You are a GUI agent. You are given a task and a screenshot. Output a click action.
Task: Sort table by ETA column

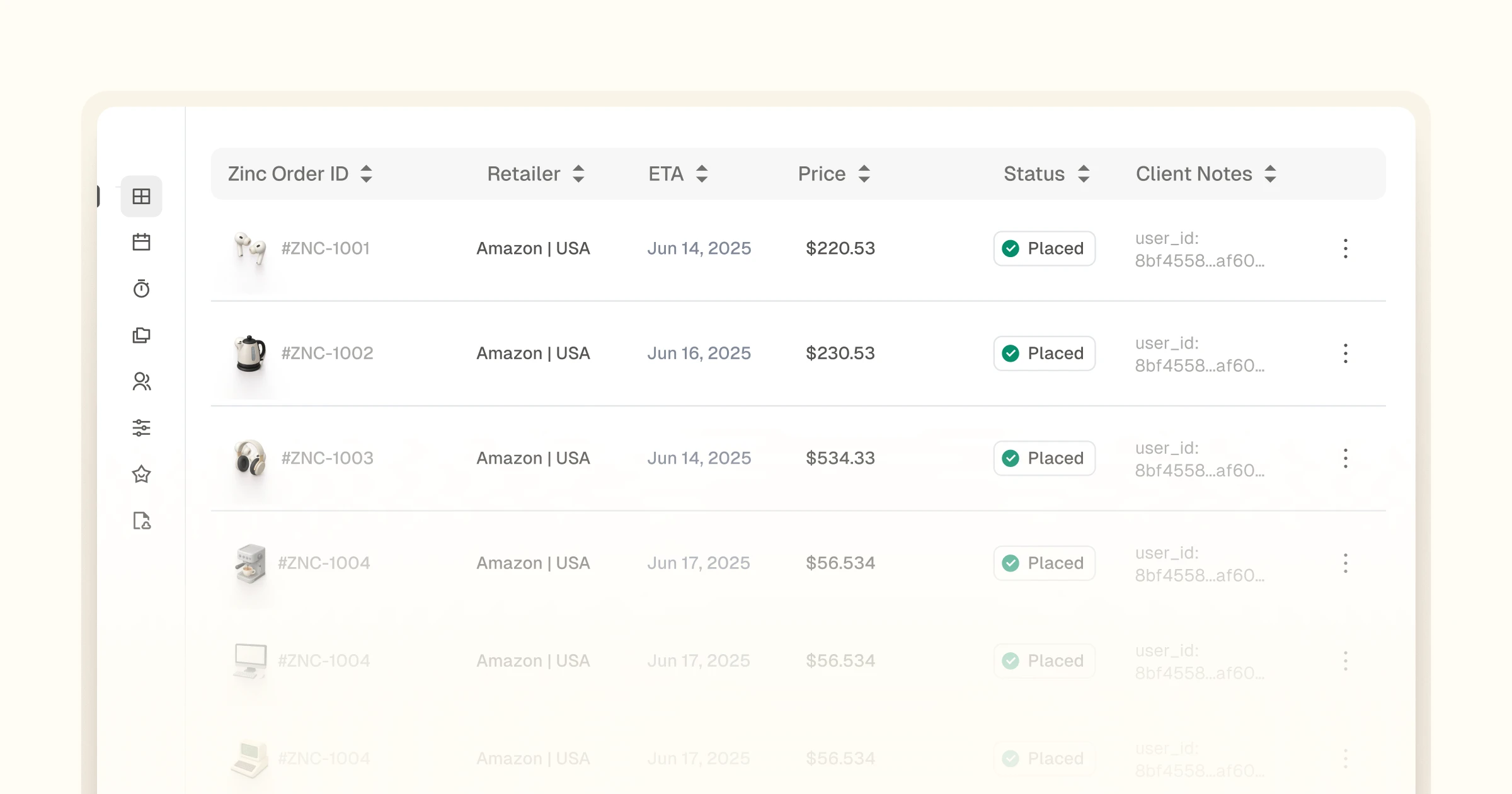(701, 174)
